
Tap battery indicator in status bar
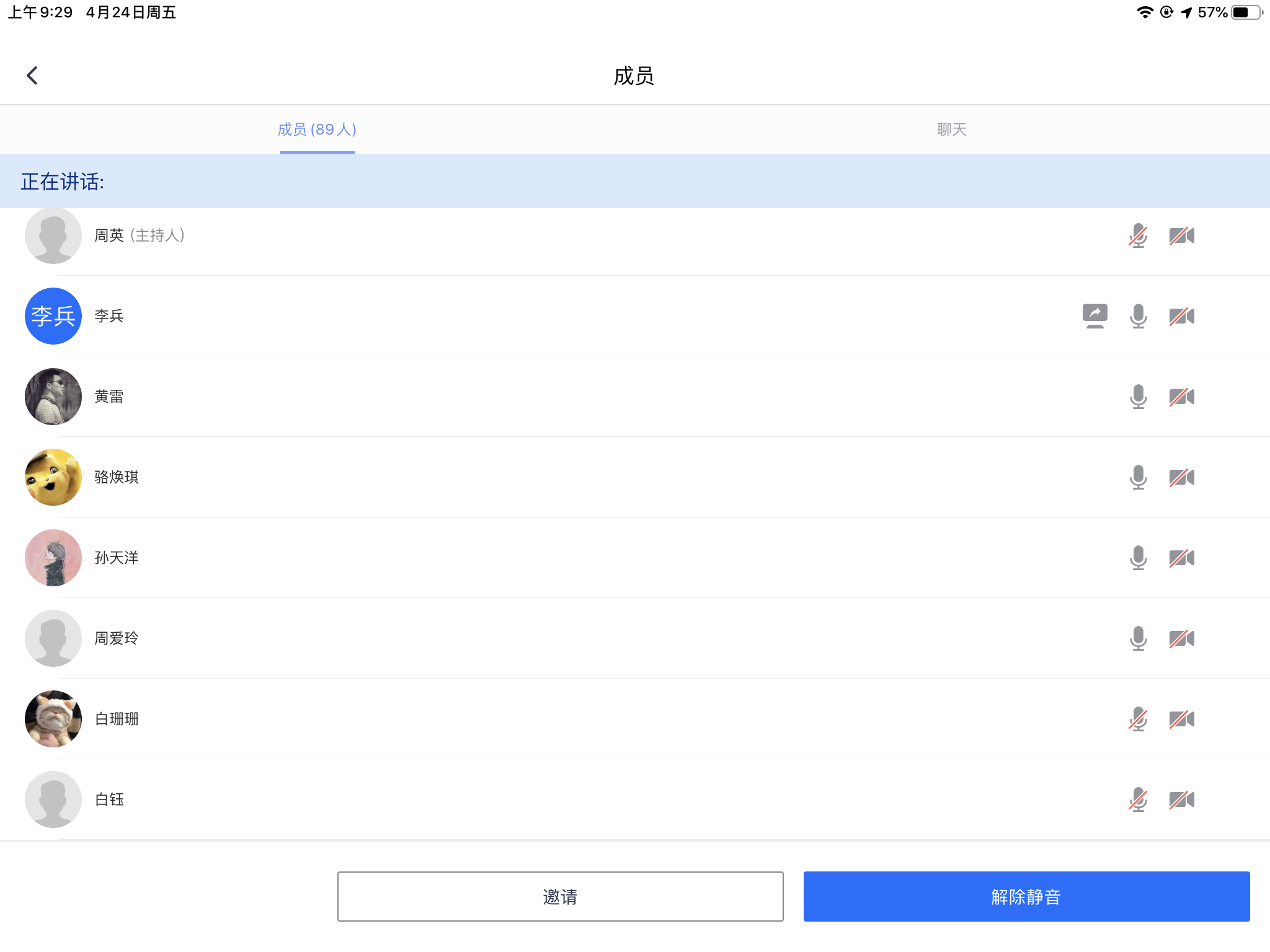(x=1246, y=12)
